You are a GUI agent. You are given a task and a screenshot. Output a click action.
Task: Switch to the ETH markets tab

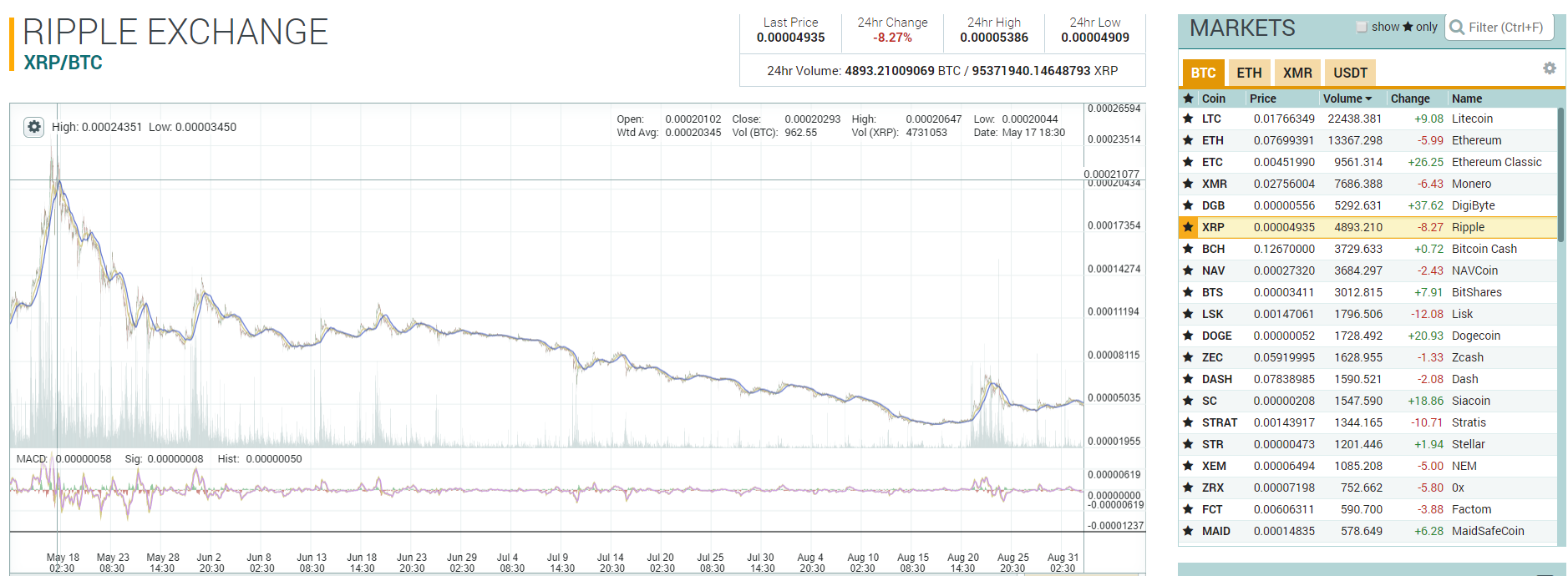1249,73
